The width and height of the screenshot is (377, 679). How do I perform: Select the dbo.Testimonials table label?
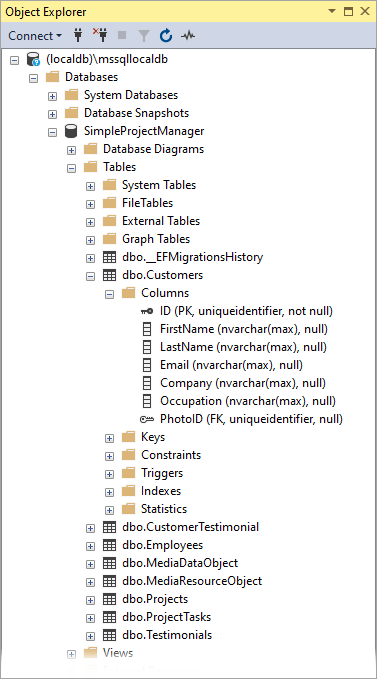coord(167,635)
